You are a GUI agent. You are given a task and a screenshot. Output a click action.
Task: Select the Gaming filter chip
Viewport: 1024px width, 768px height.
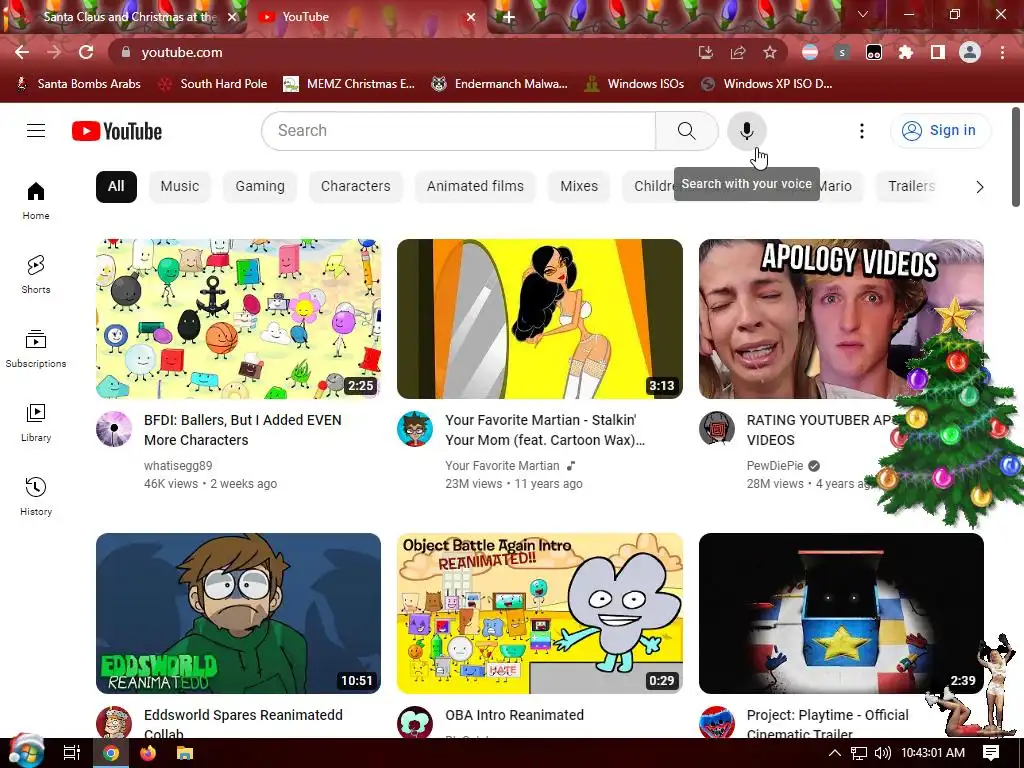pos(260,187)
